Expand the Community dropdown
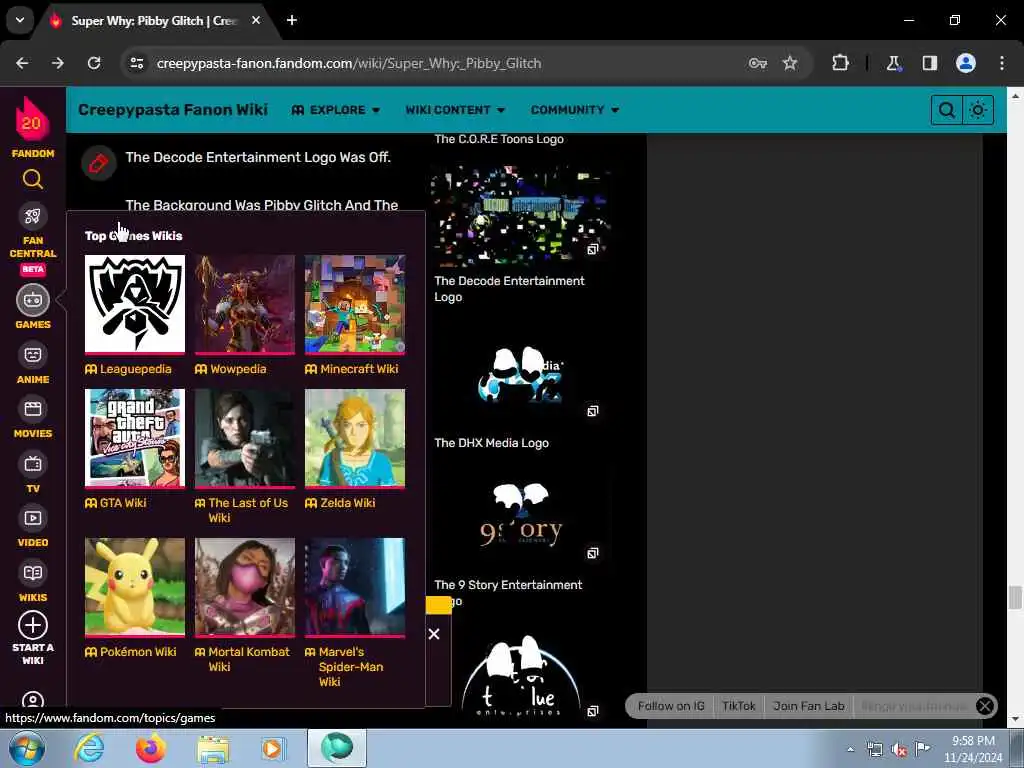Screen dimensions: 1024x768 click(x=575, y=110)
